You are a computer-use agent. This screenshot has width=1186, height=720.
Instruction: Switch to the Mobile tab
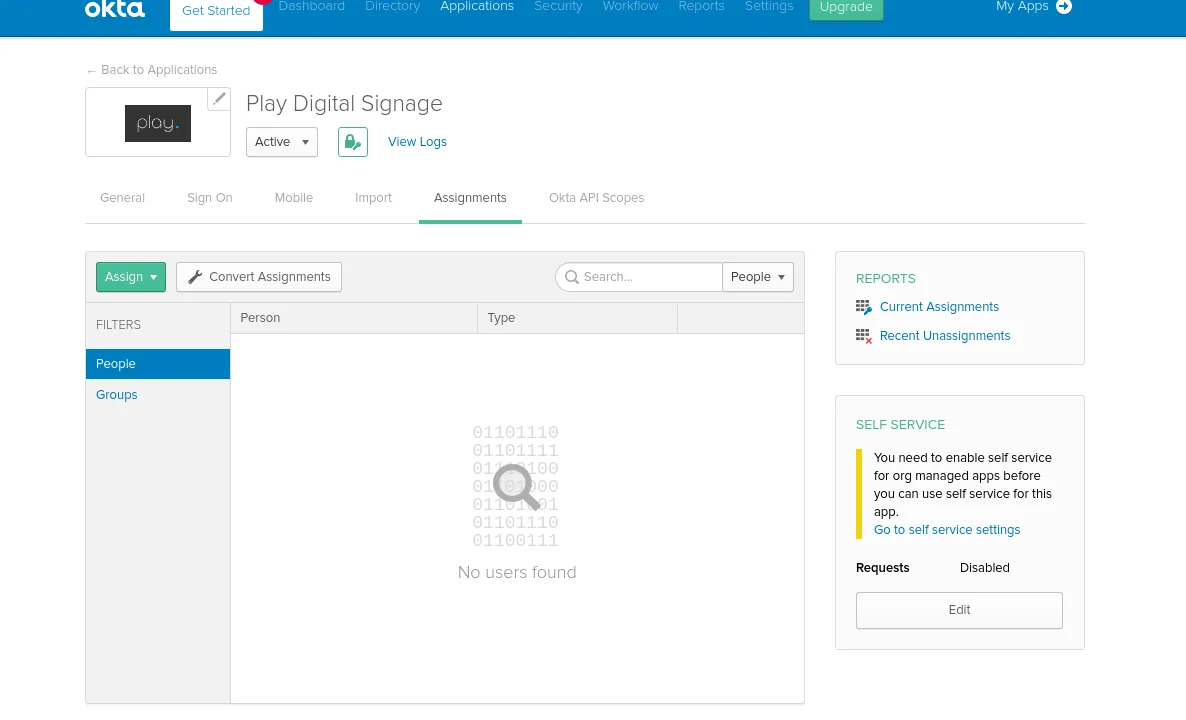point(293,197)
